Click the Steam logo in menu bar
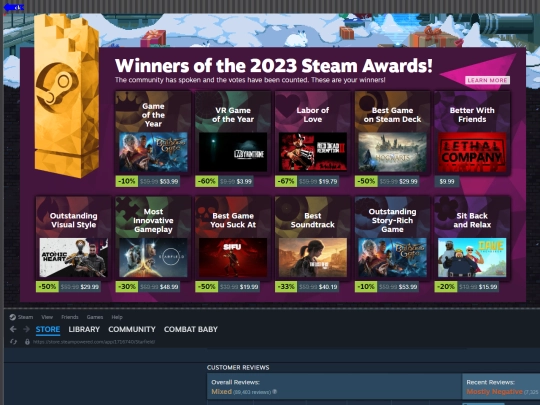Image resolution: width=540 pixels, height=405 pixels. [13, 317]
